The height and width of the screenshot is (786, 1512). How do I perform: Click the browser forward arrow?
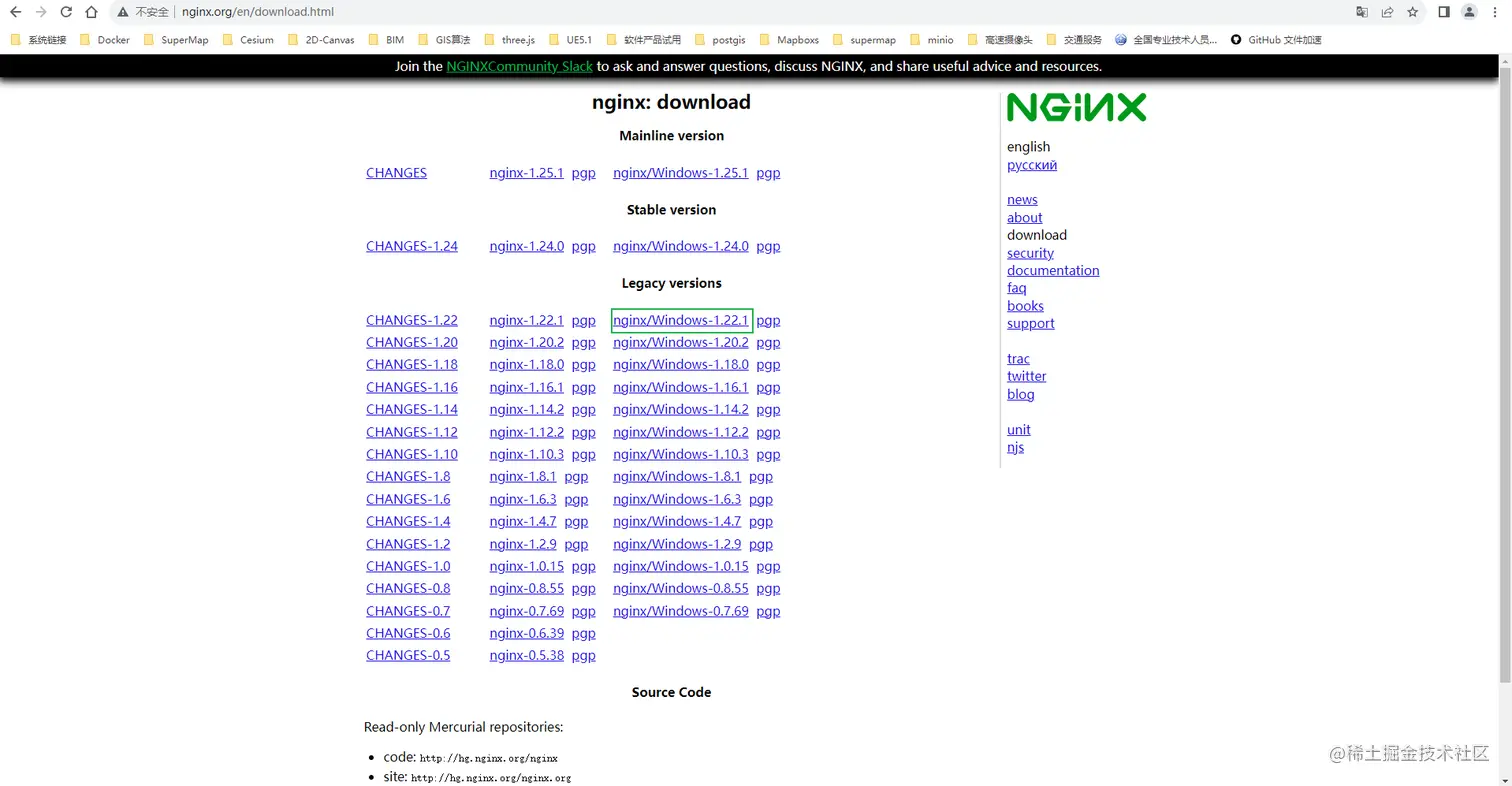coord(41,12)
